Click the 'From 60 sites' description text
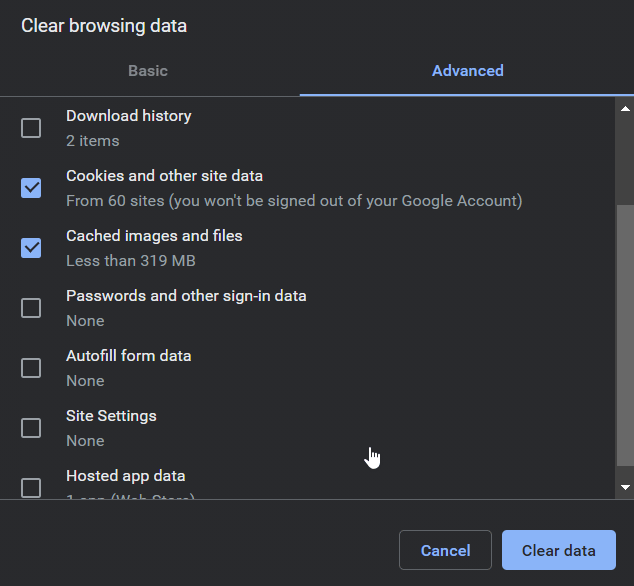Screen dimensions: 634x586 [293, 201]
